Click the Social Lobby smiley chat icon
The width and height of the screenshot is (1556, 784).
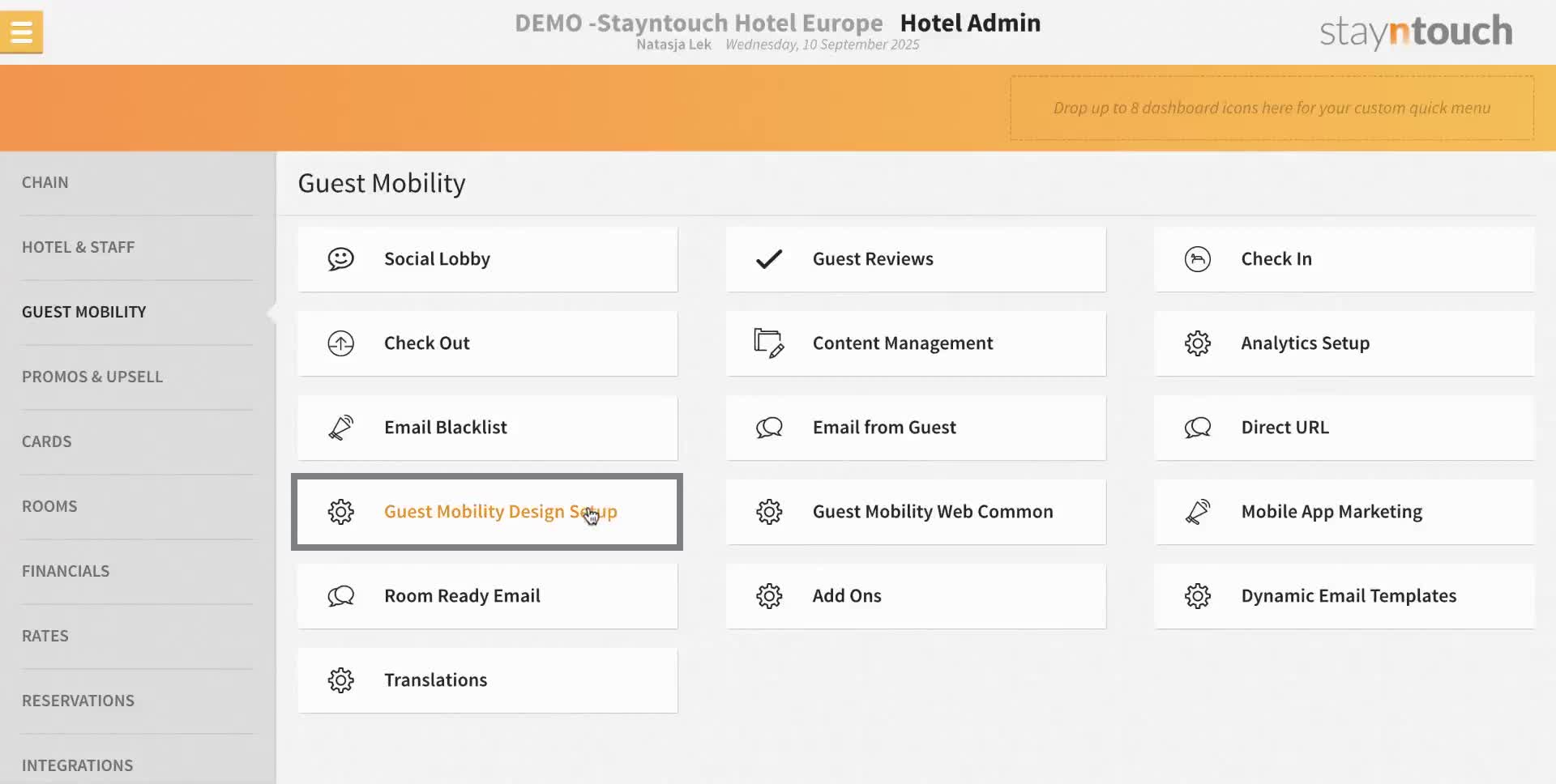(340, 259)
